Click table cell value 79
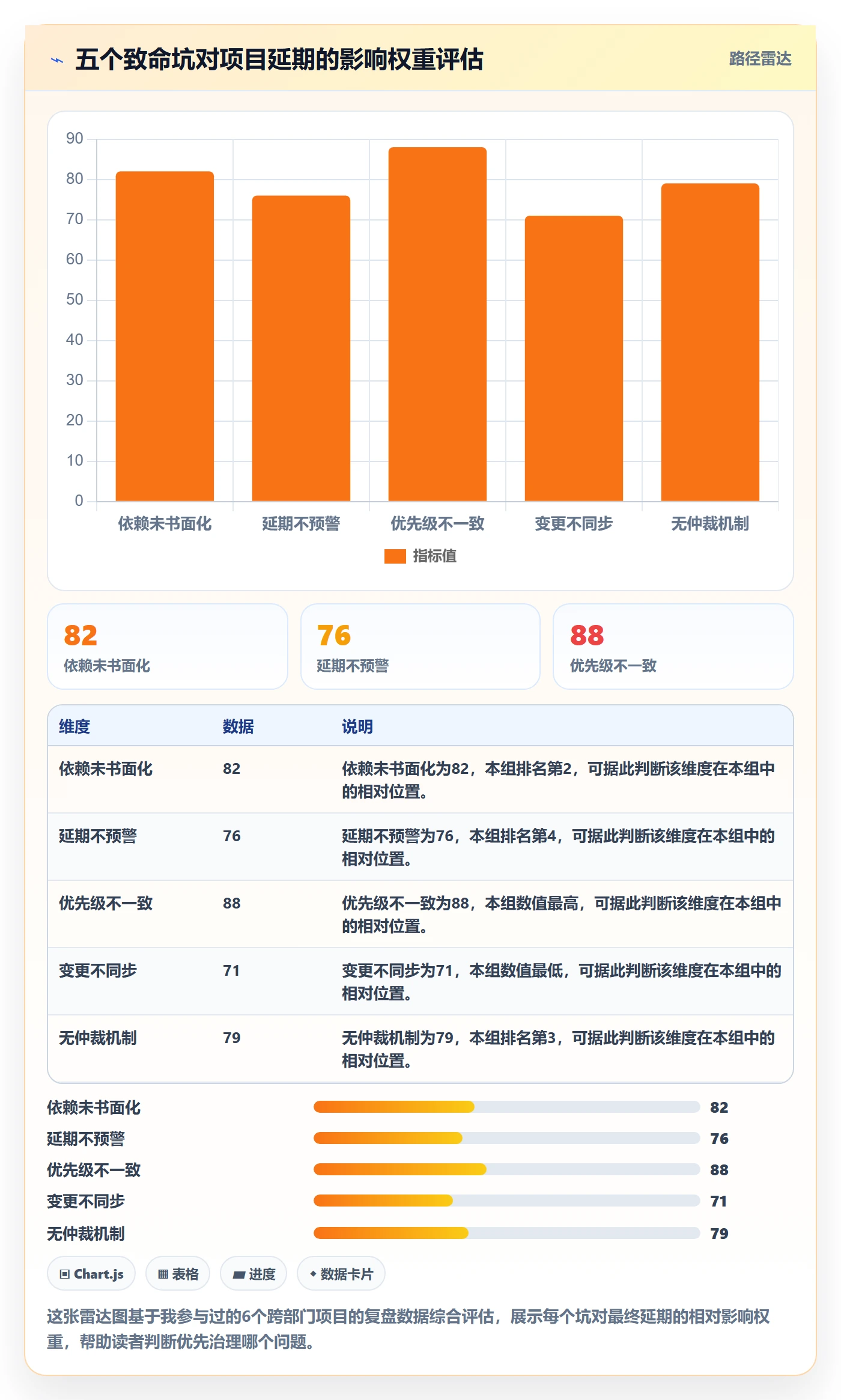The height and width of the screenshot is (1400, 841). pos(231,1038)
